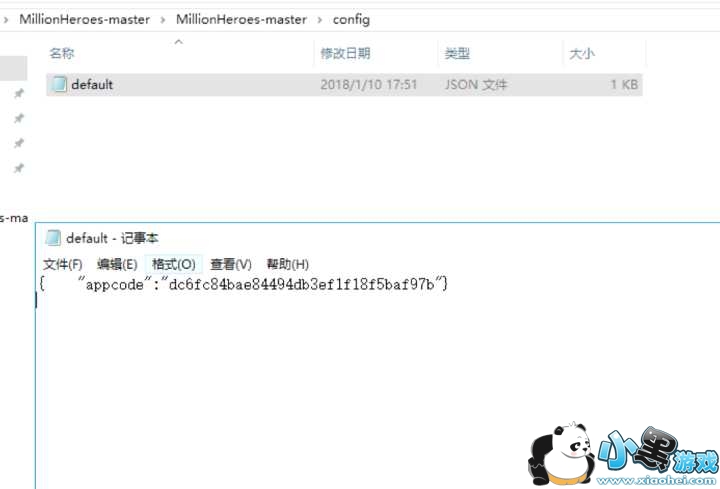
Task: Select the default JSON file icon
Action: click(x=59, y=84)
